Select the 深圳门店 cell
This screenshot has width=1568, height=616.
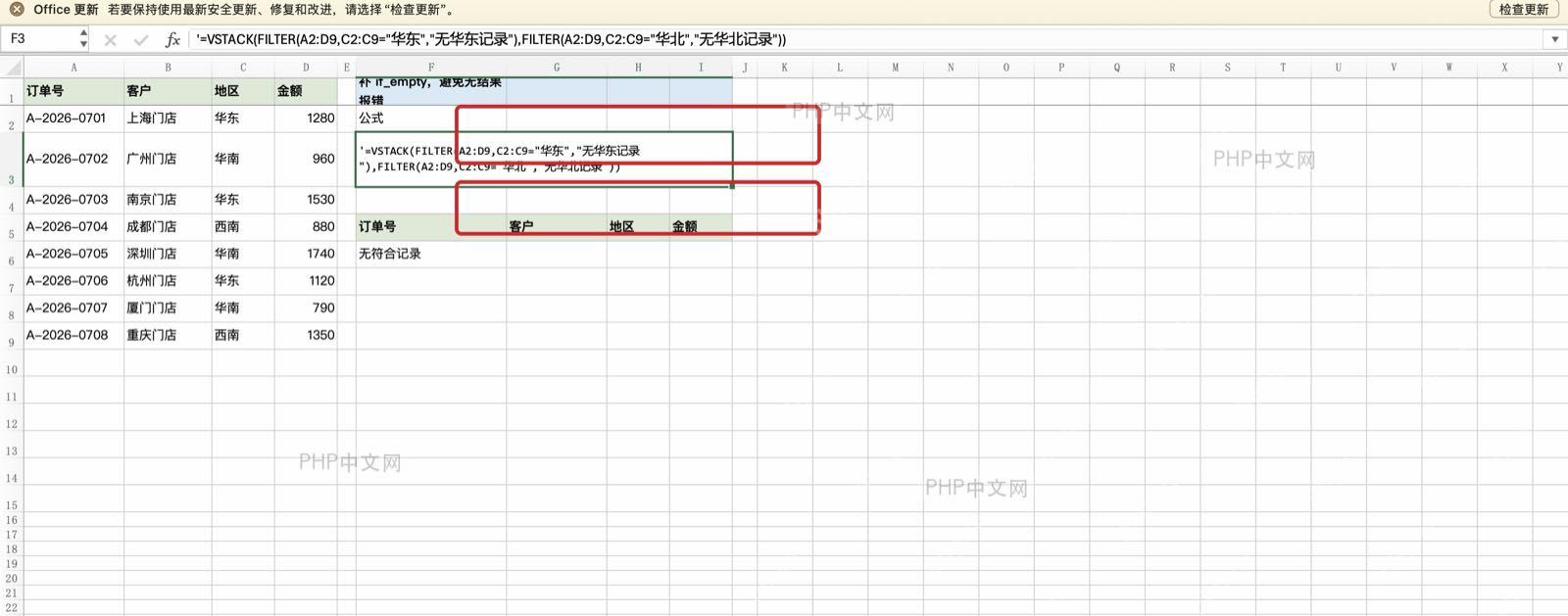point(168,255)
